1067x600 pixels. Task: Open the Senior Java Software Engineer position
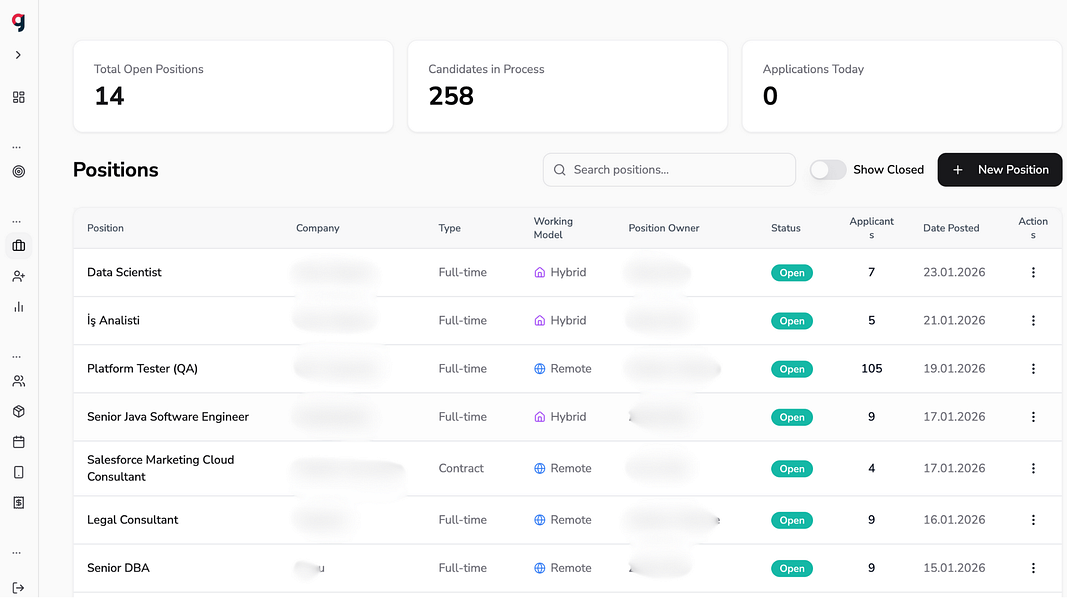168,417
